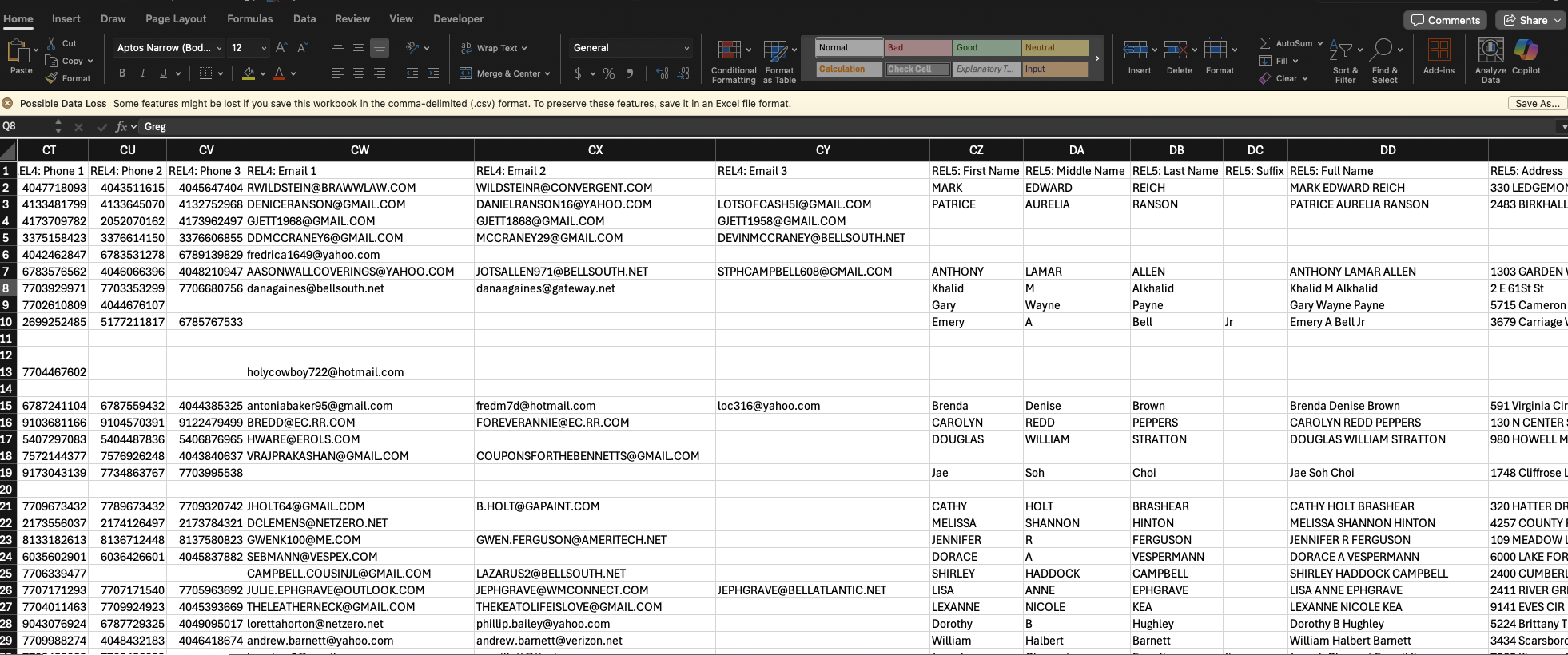Toggle underline formatting
Viewport: 1568px width, 655px height.
coord(163,73)
